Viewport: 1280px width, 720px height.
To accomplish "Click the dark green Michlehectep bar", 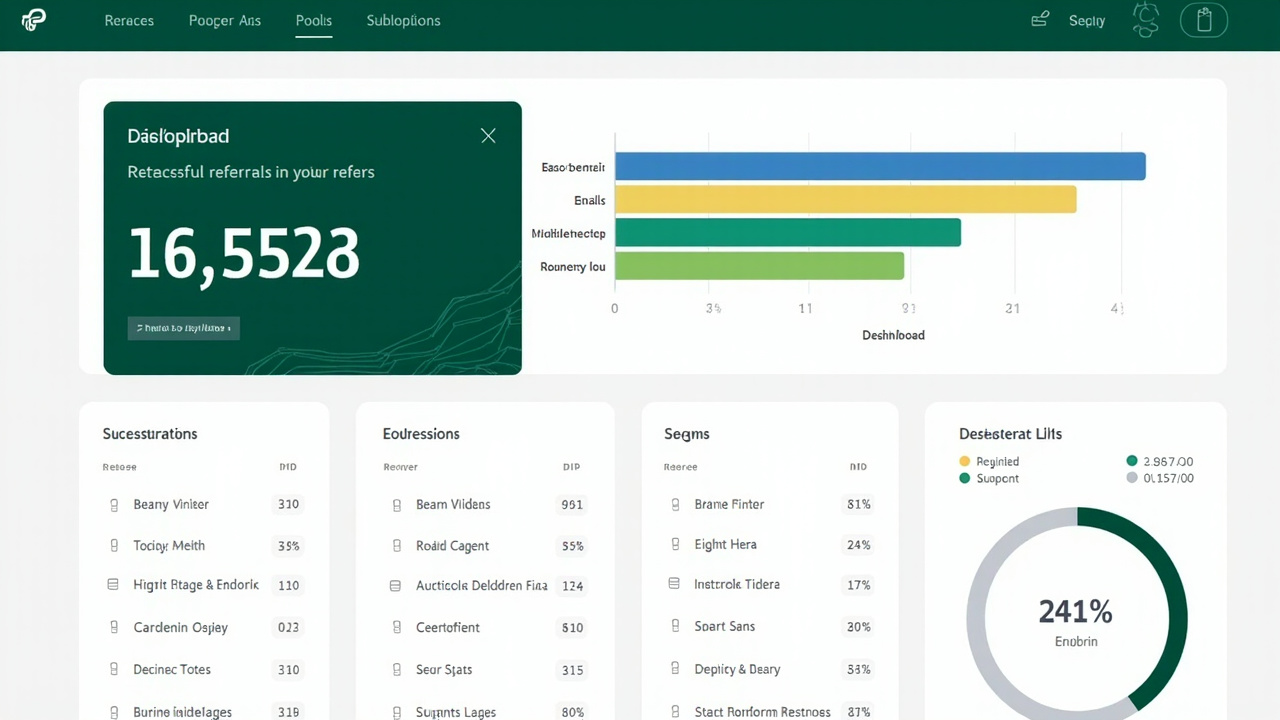I will (788, 232).
